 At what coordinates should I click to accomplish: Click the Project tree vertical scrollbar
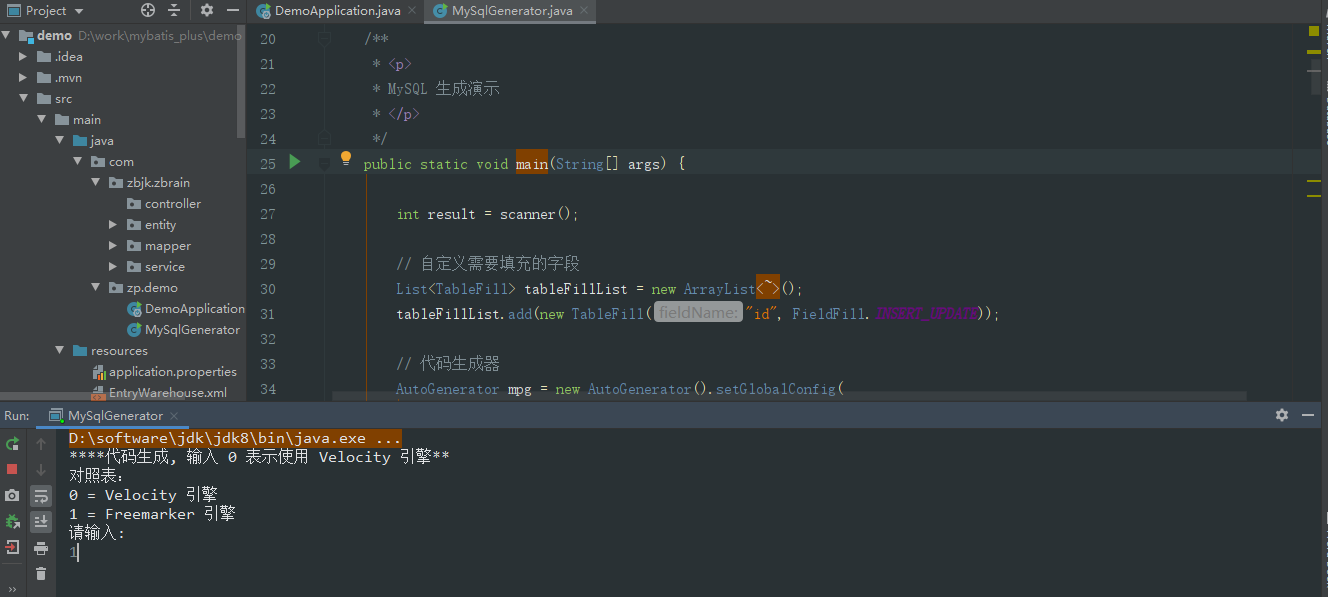click(x=242, y=81)
